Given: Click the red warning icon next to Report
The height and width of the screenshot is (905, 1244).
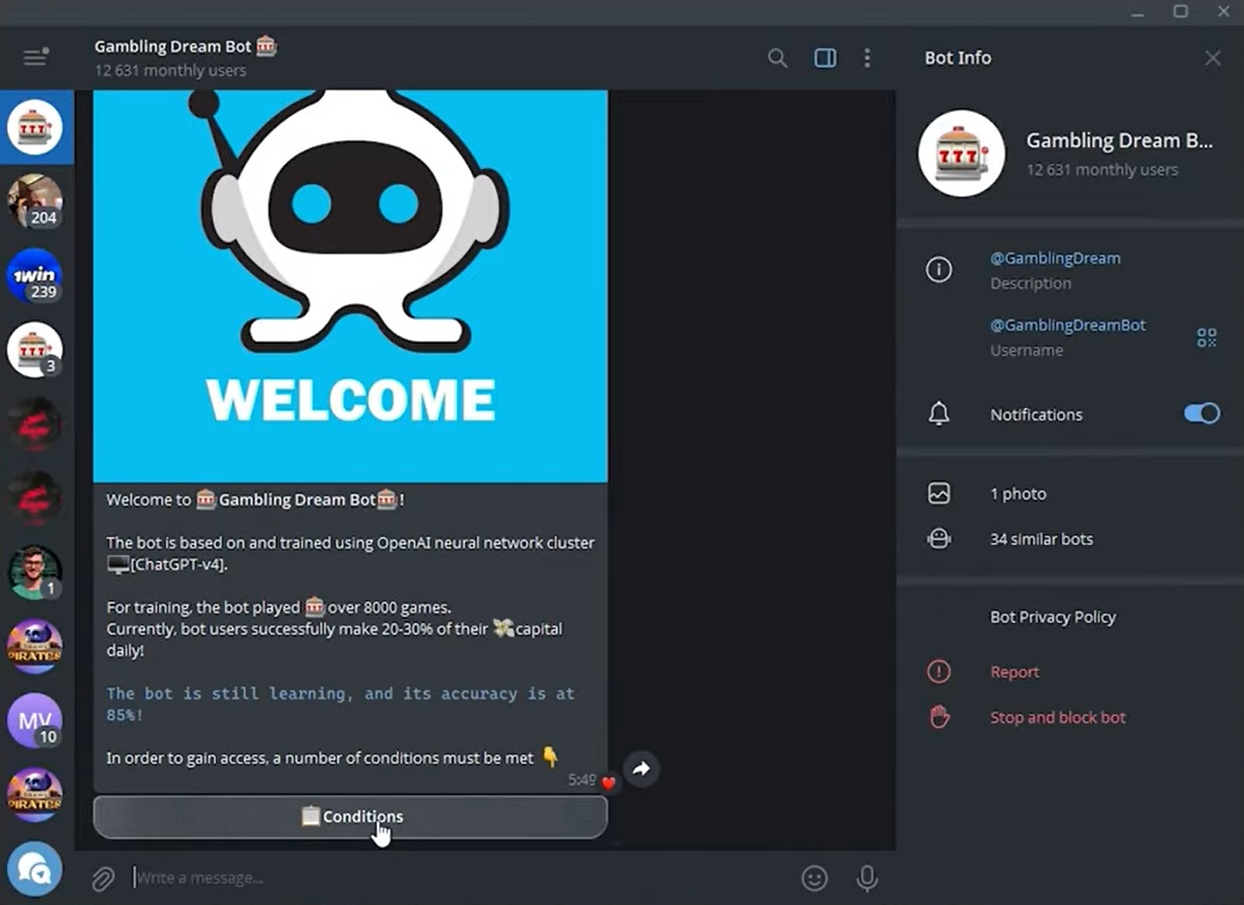Looking at the screenshot, I should (x=938, y=671).
